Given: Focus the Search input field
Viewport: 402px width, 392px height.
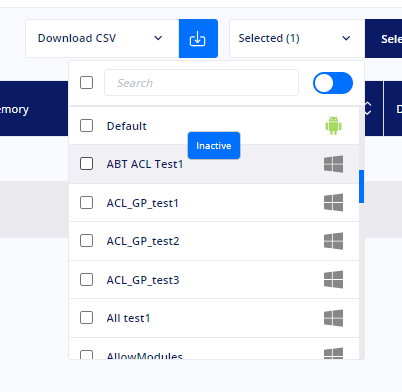Looking at the screenshot, I should (201, 83).
